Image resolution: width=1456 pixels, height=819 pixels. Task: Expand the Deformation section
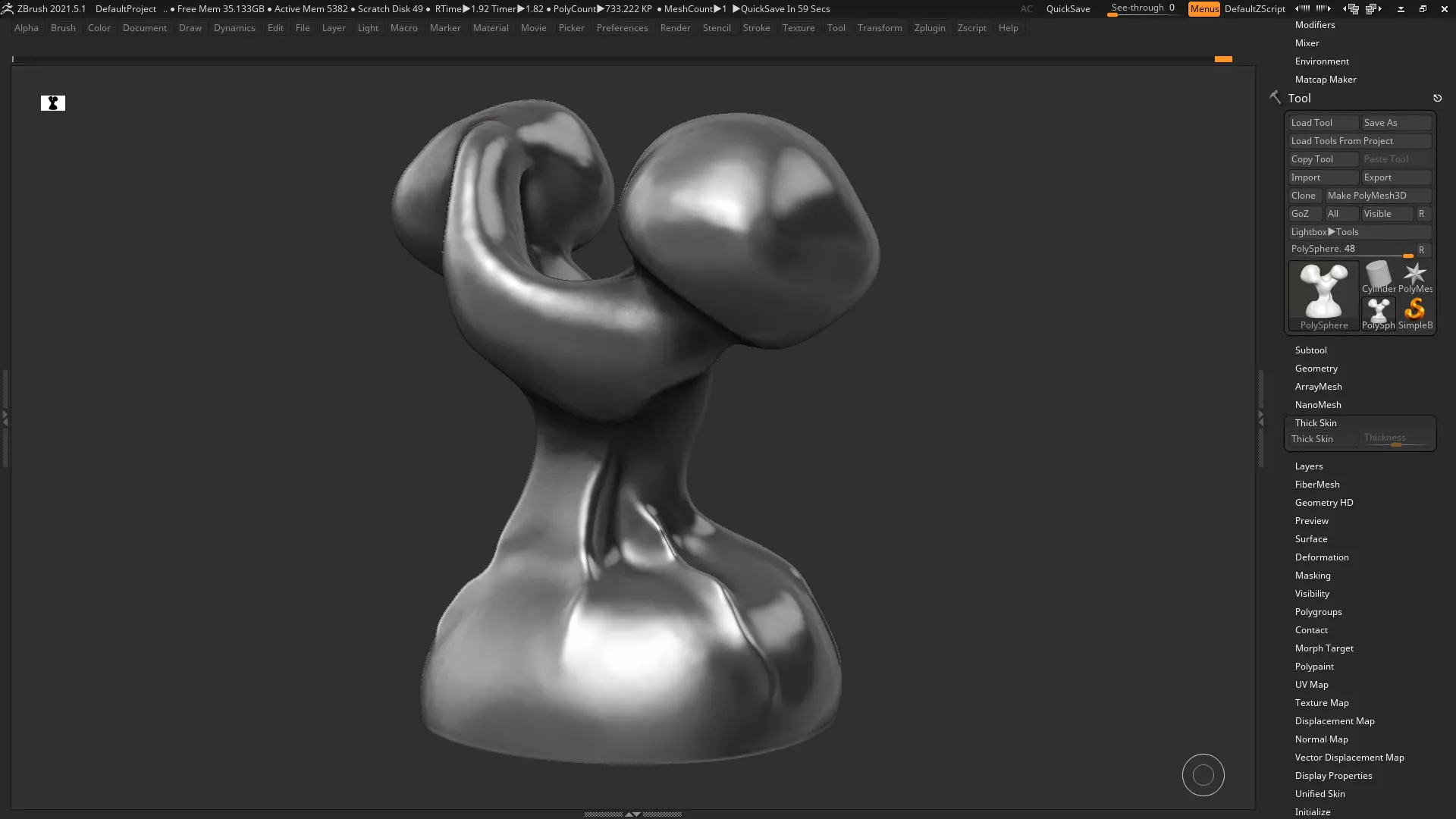pyautogui.click(x=1321, y=557)
